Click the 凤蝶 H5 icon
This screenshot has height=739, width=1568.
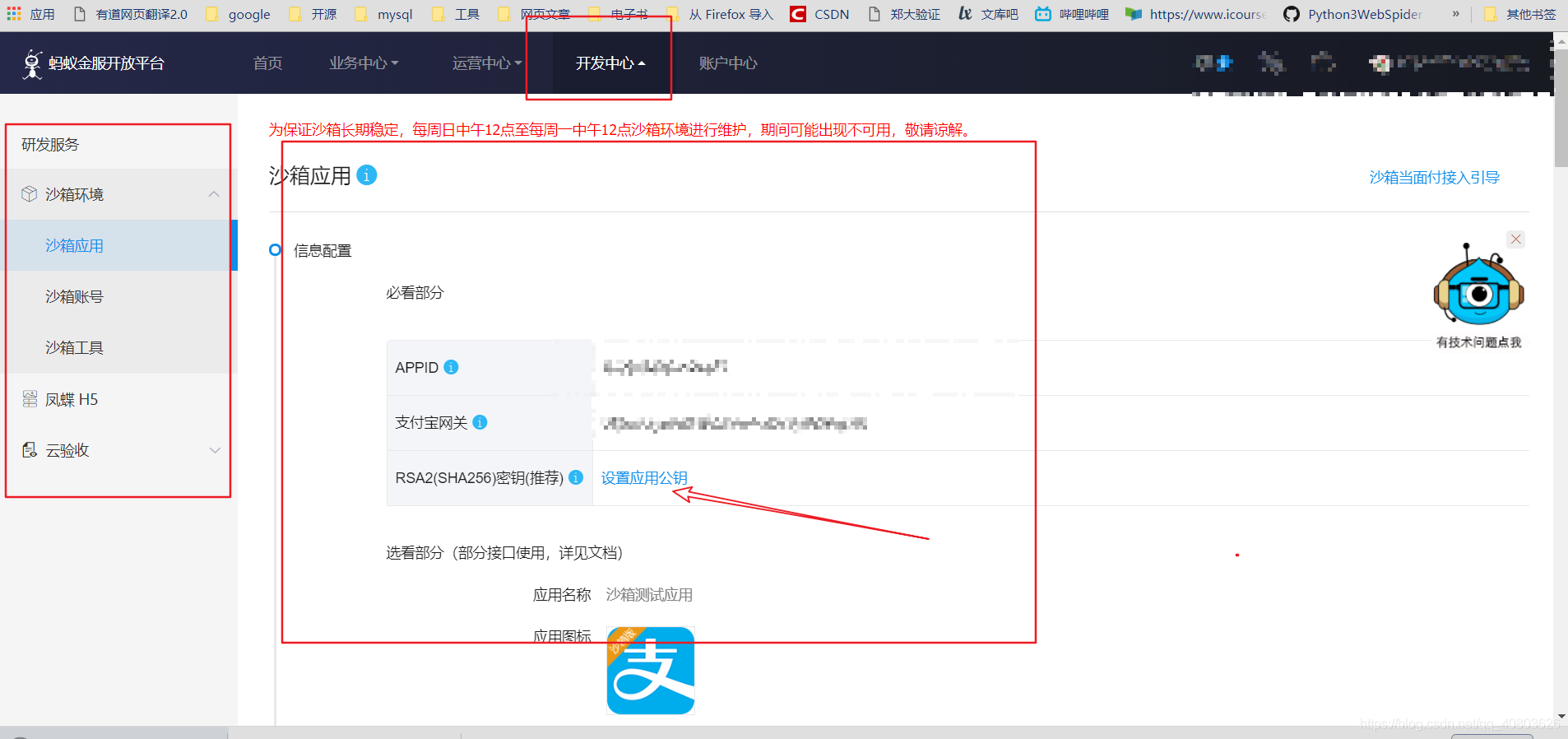[x=30, y=399]
